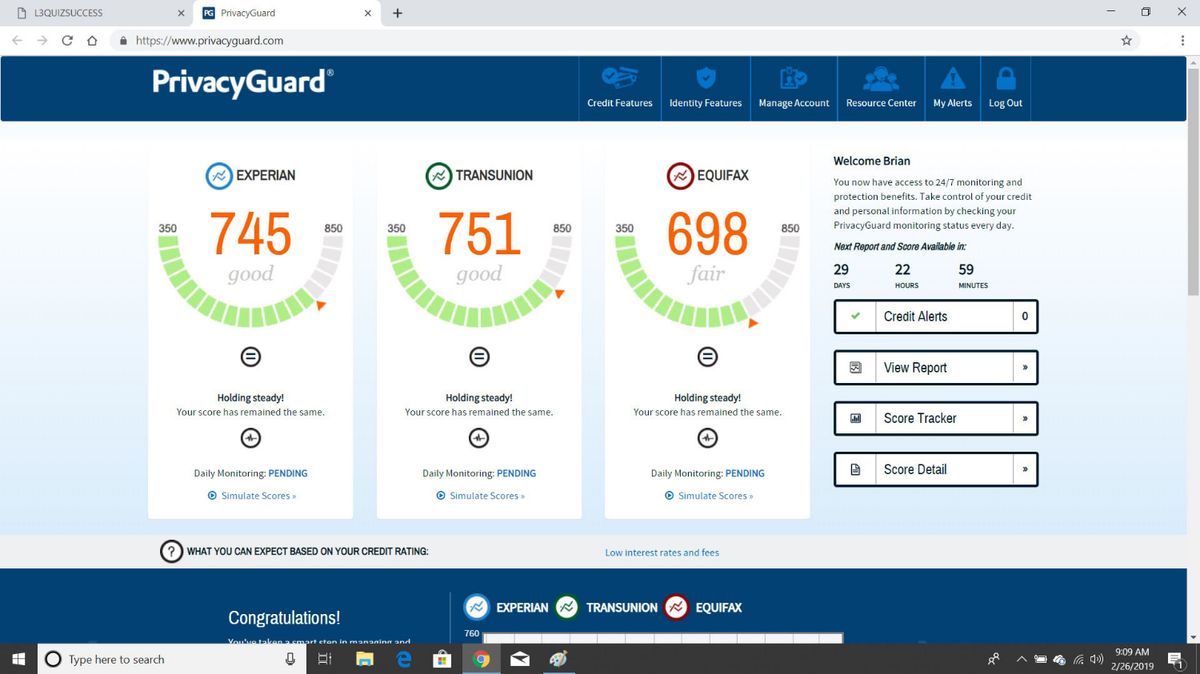Check the green Credit Alerts checkmark

(x=855, y=316)
